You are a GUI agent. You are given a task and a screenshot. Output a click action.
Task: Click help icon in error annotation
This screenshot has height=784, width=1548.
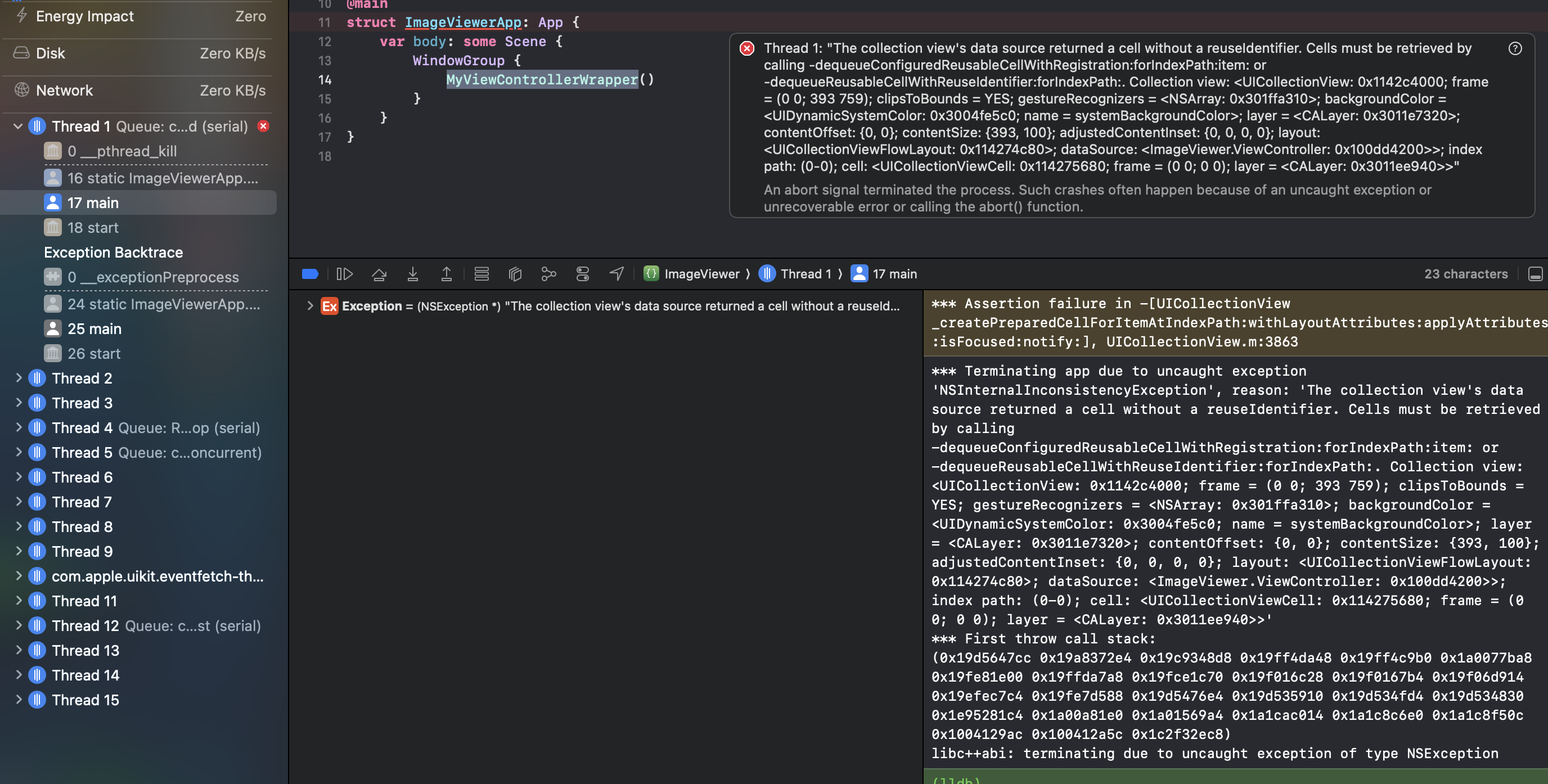(x=1515, y=49)
